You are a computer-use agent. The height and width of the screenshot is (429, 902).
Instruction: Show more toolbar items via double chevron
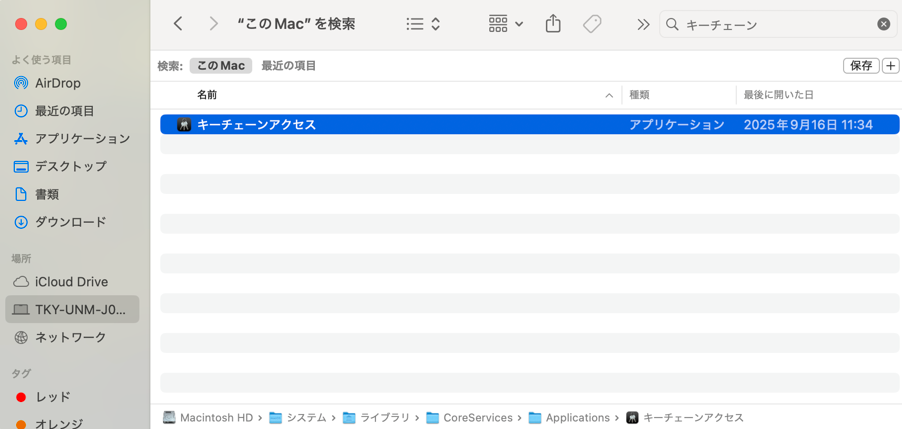coord(643,24)
